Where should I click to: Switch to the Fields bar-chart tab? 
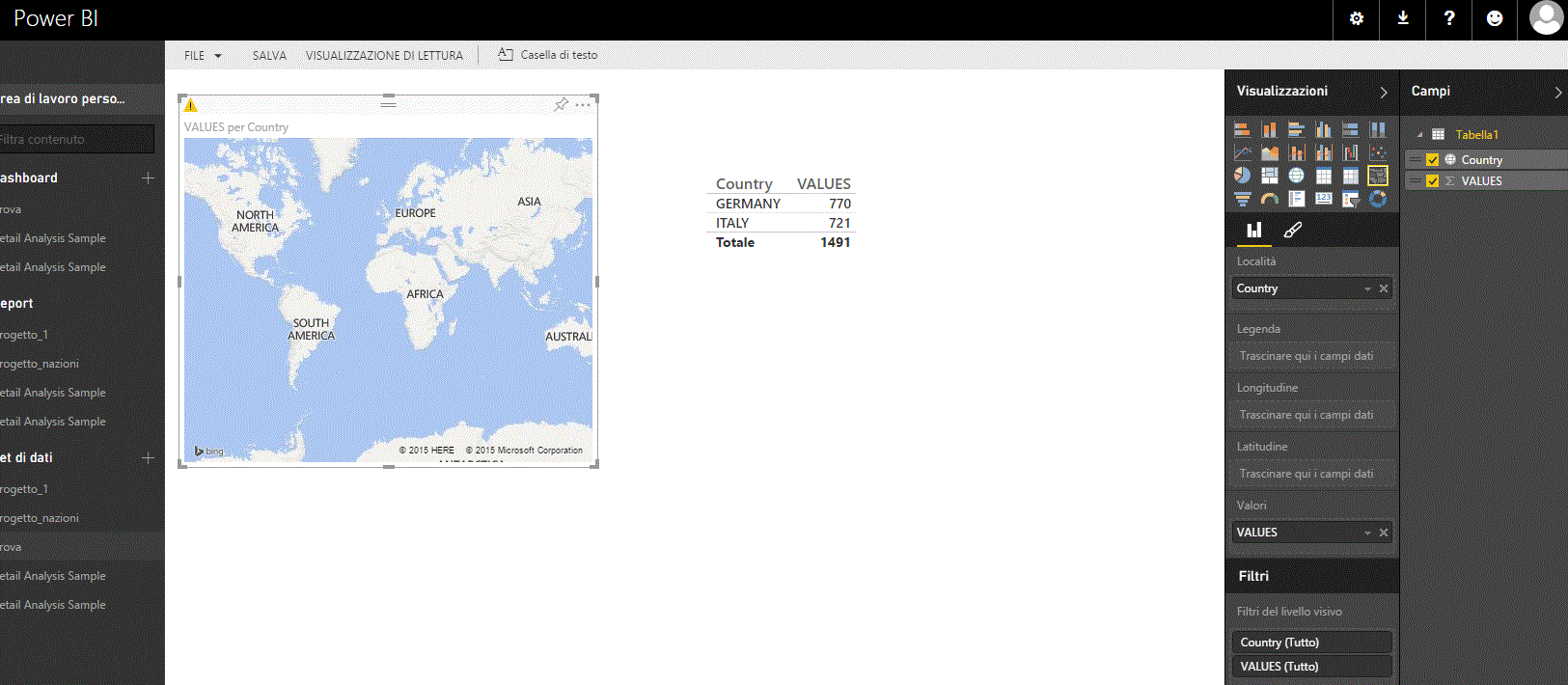(x=1254, y=230)
